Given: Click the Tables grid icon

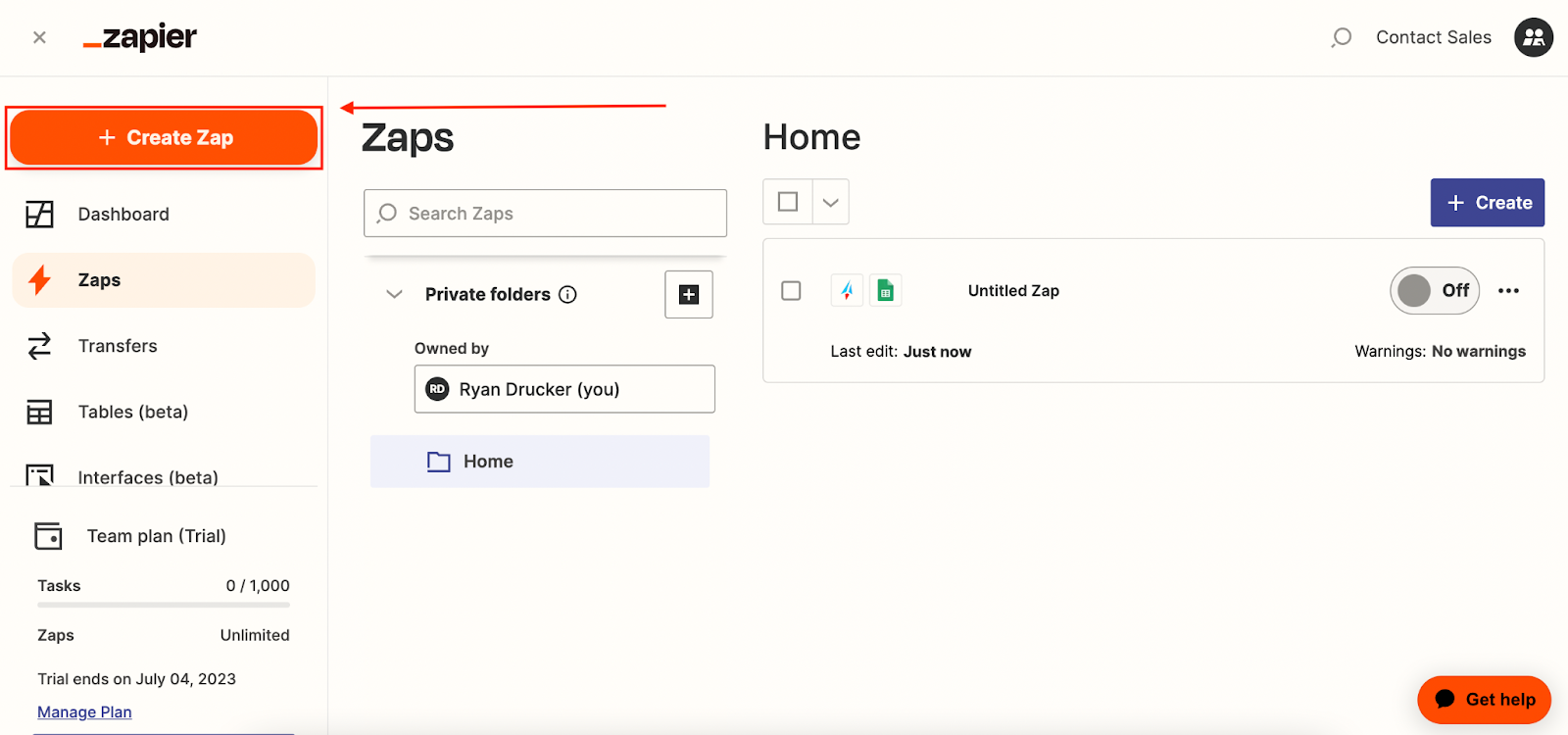Looking at the screenshot, I should 39,412.
